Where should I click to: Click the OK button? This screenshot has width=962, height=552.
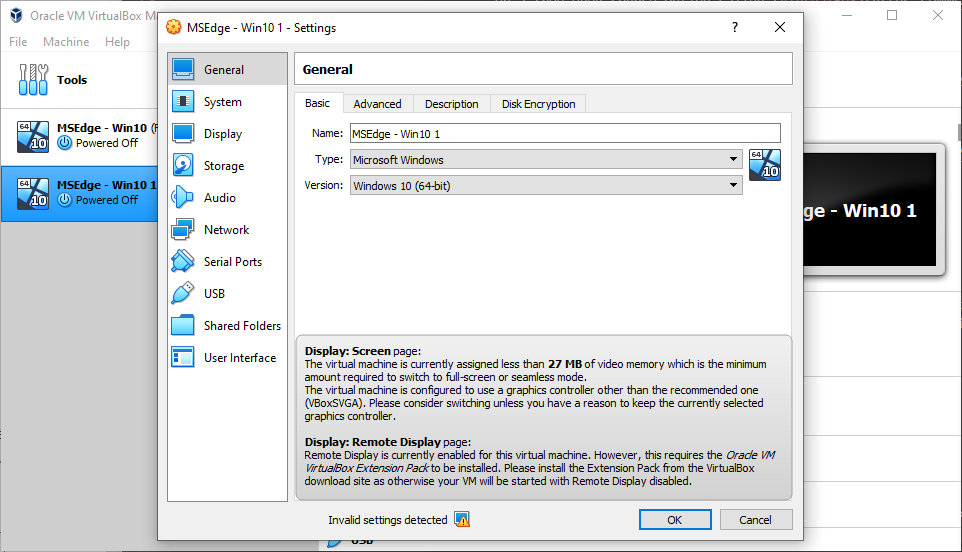pos(675,519)
